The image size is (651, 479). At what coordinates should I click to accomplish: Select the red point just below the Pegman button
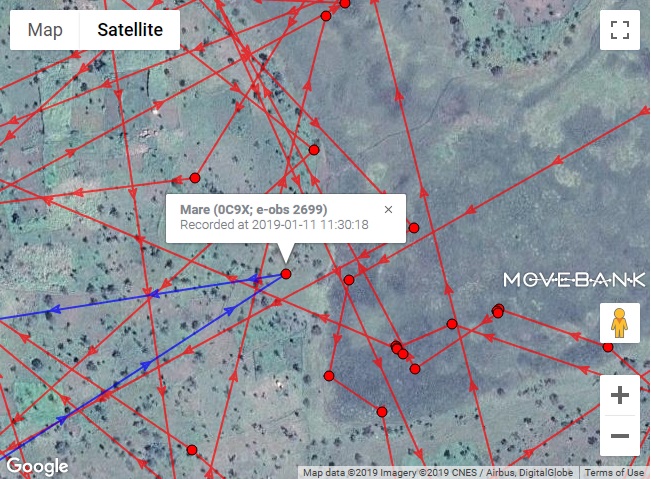608,347
